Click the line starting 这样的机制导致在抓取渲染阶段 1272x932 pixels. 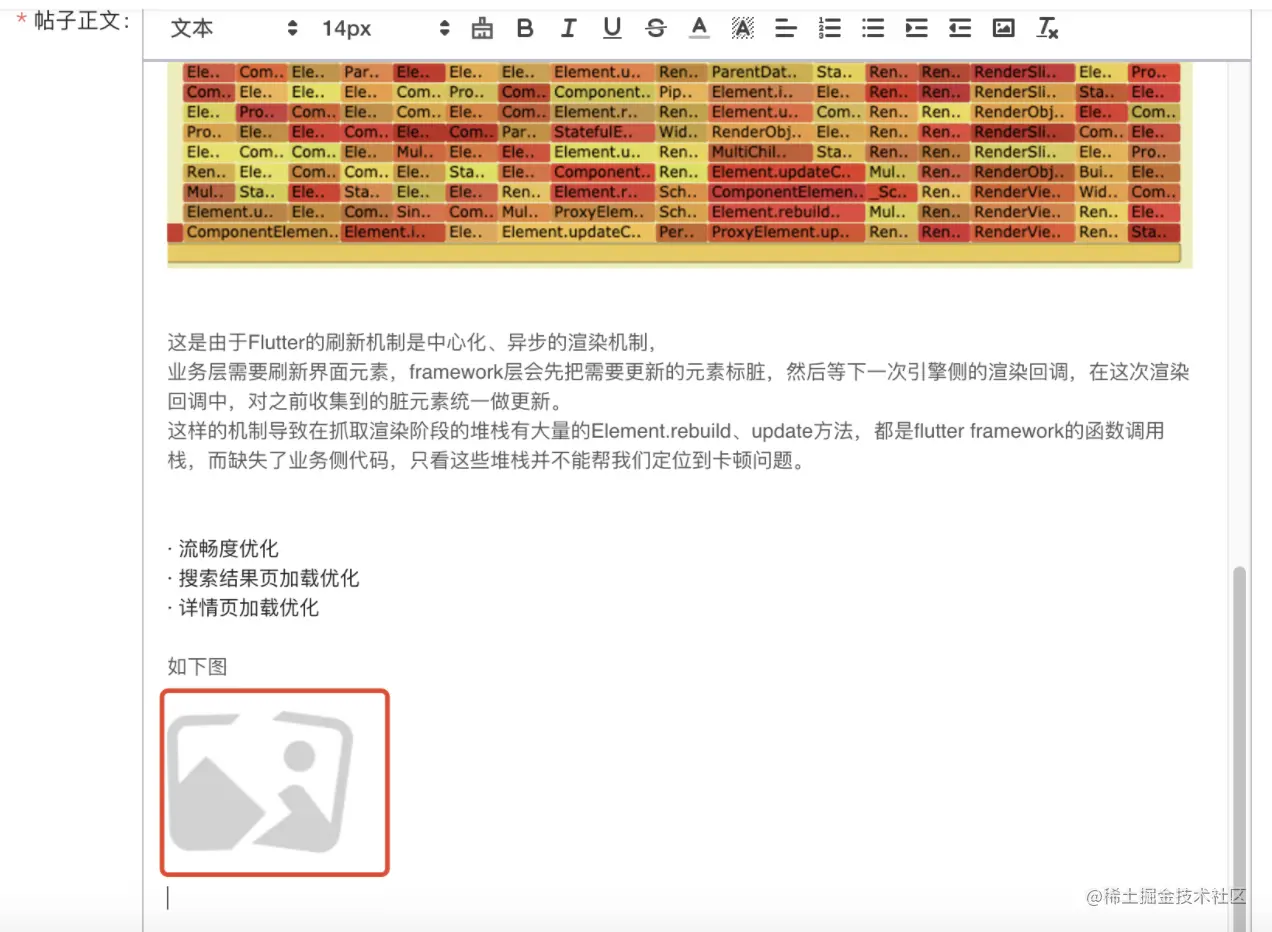pos(665,432)
